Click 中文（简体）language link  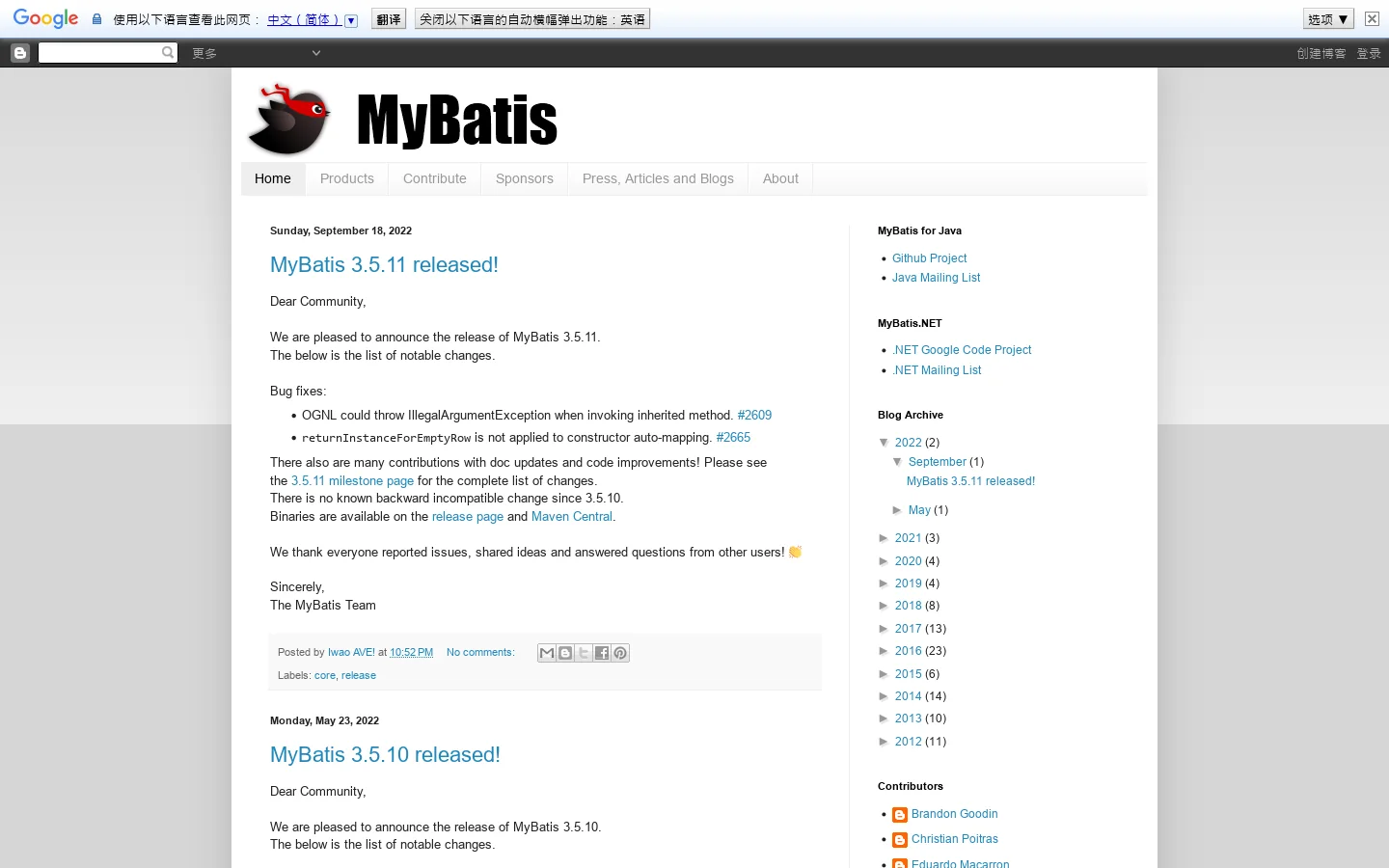[x=303, y=20]
